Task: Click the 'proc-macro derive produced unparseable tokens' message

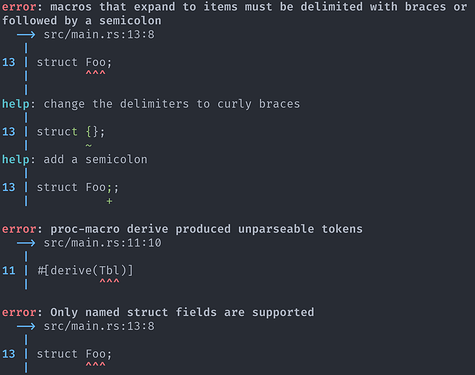Action: [206, 229]
